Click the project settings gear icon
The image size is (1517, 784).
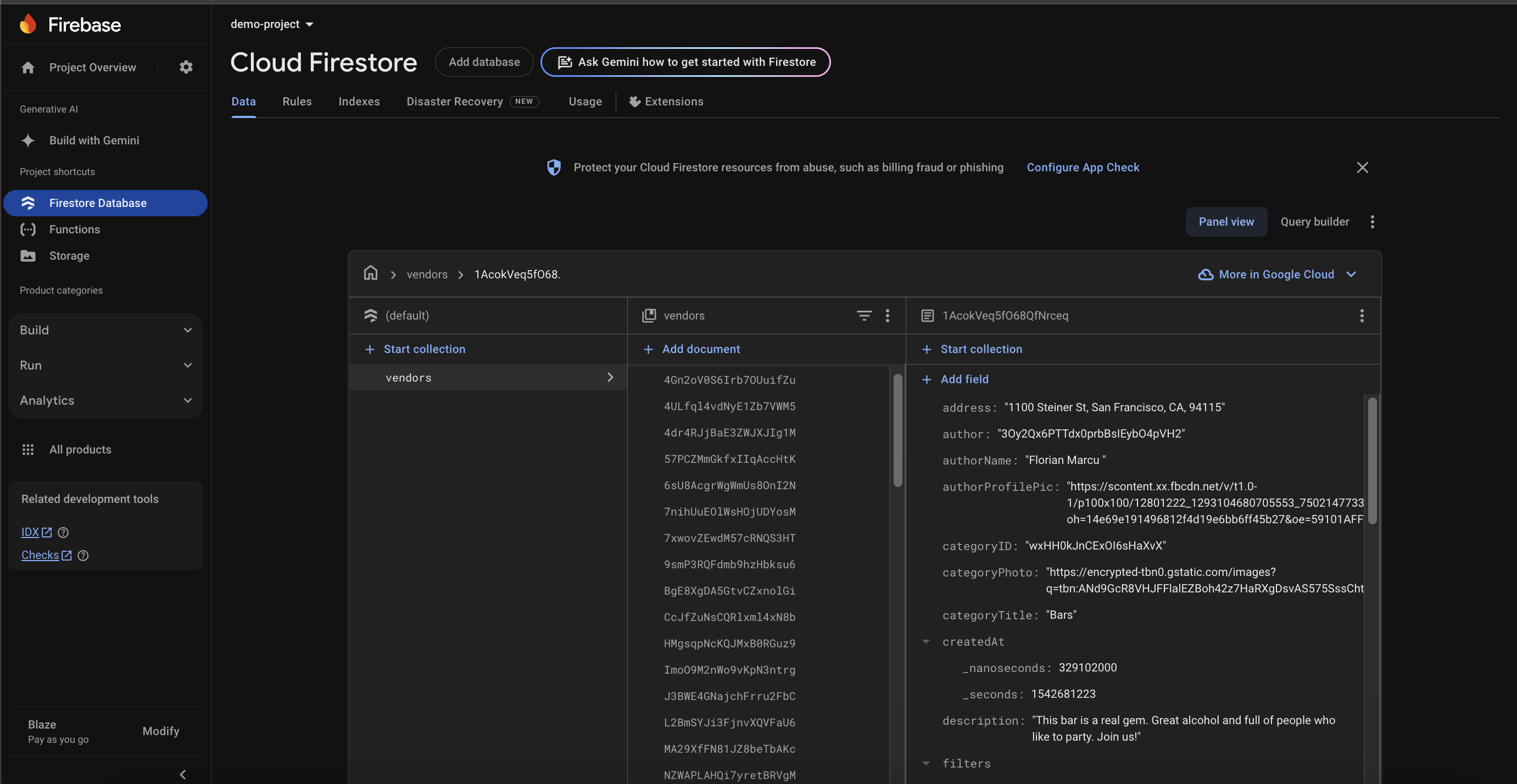pyautogui.click(x=186, y=67)
